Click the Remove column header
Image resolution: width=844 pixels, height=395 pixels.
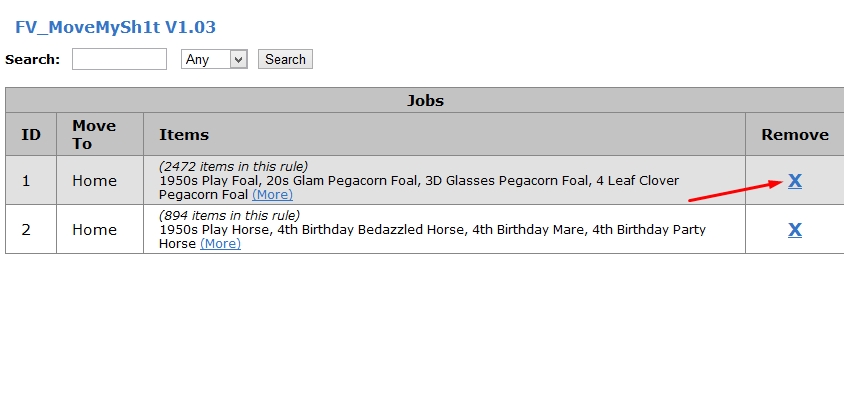(795, 135)
